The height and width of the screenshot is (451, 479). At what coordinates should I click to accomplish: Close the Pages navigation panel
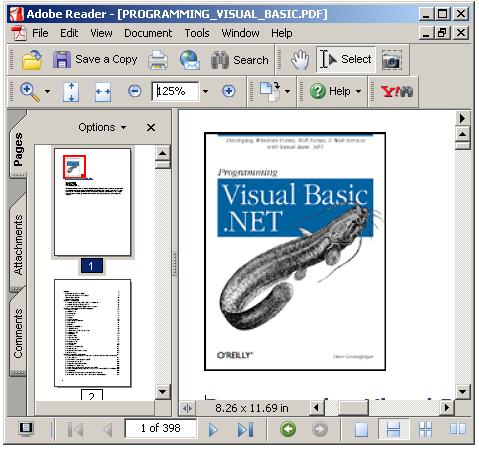pos(151,127)
